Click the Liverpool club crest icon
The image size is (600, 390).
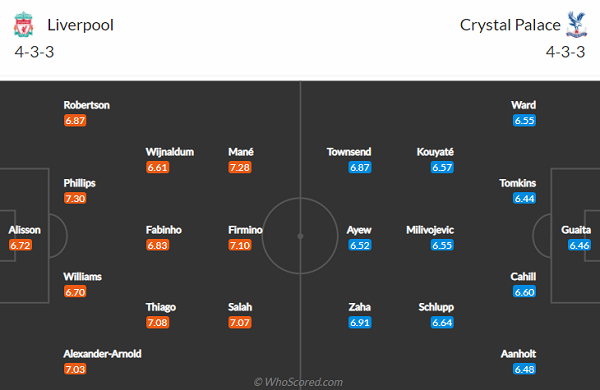[x=24, y=24]
